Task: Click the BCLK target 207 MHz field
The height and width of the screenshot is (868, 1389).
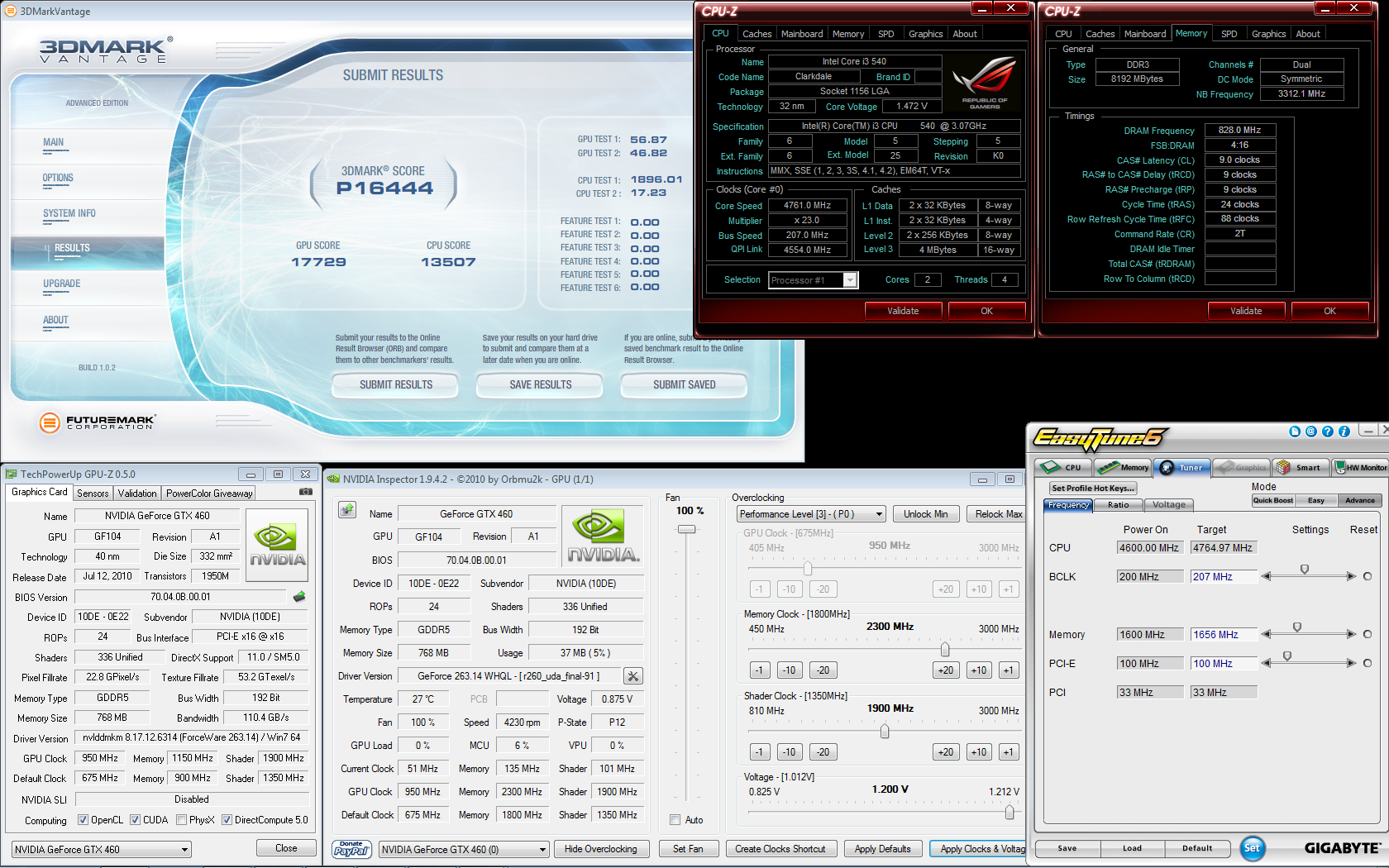Action: (x=1224, y=576)
